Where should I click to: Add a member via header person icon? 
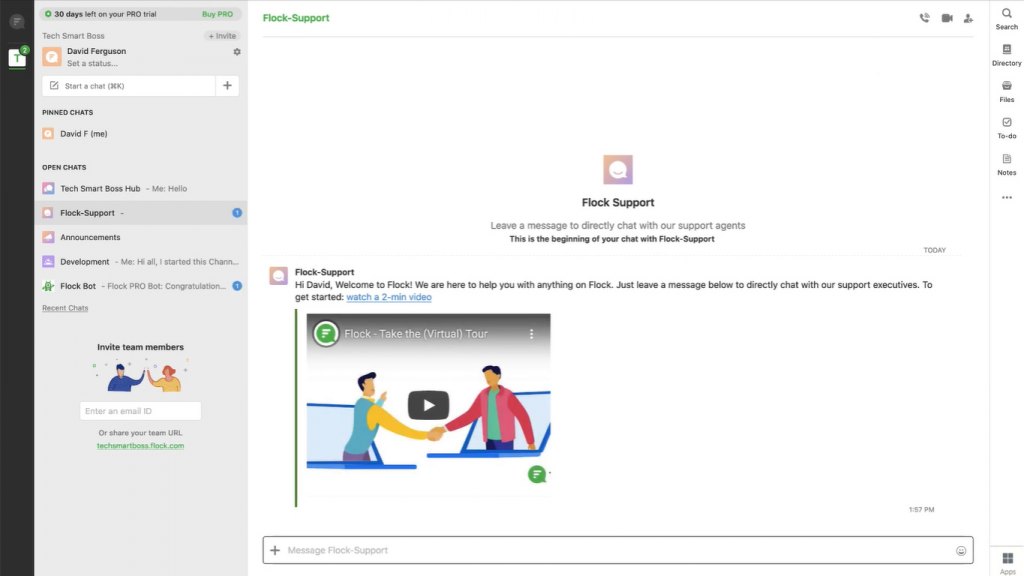[x=968, y=18]
